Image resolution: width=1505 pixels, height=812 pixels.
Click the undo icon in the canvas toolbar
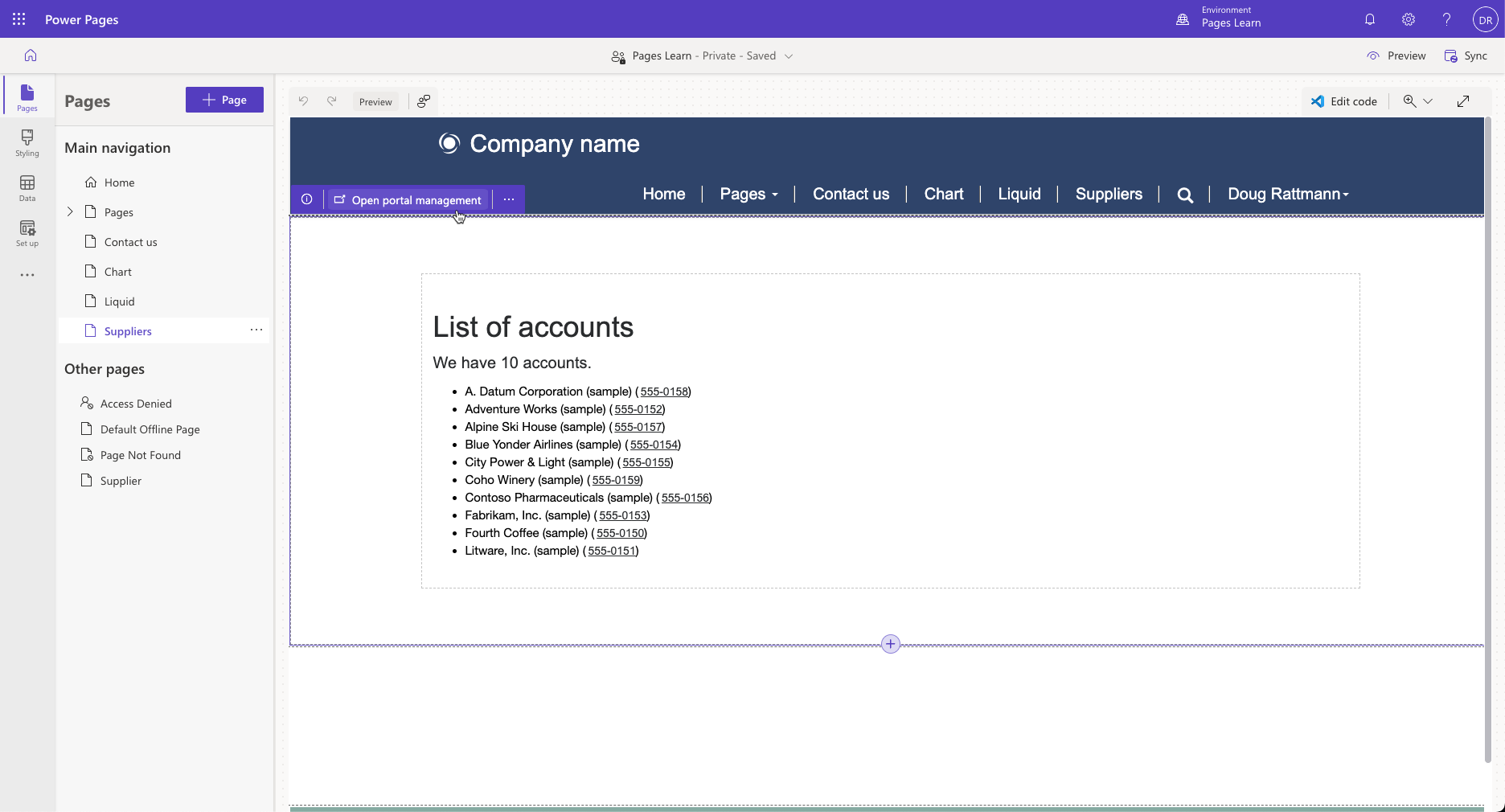tap(303, 101)
